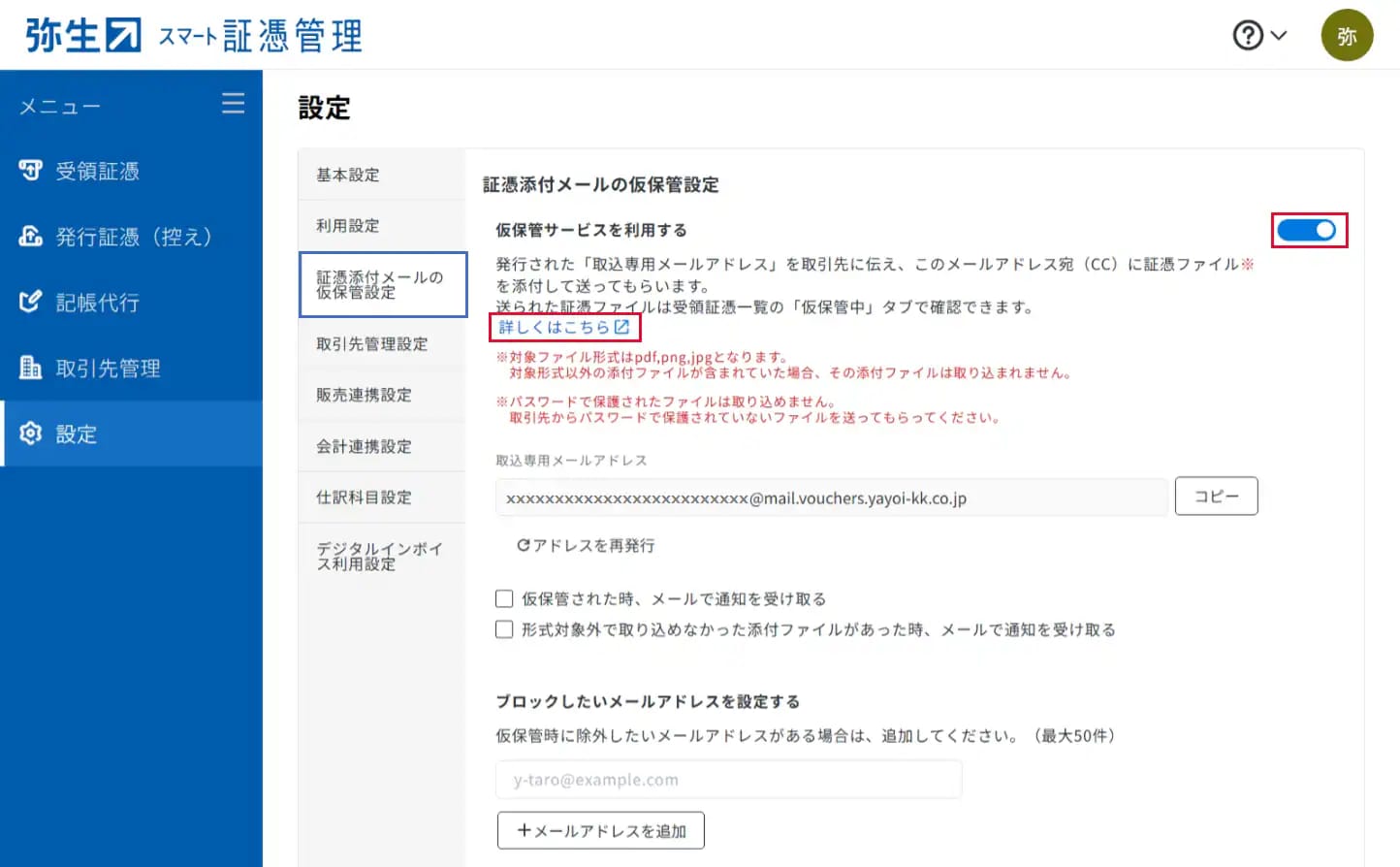Click the アドレスを再発行 link
1400x867 pixels.
[x=586, y=545]
